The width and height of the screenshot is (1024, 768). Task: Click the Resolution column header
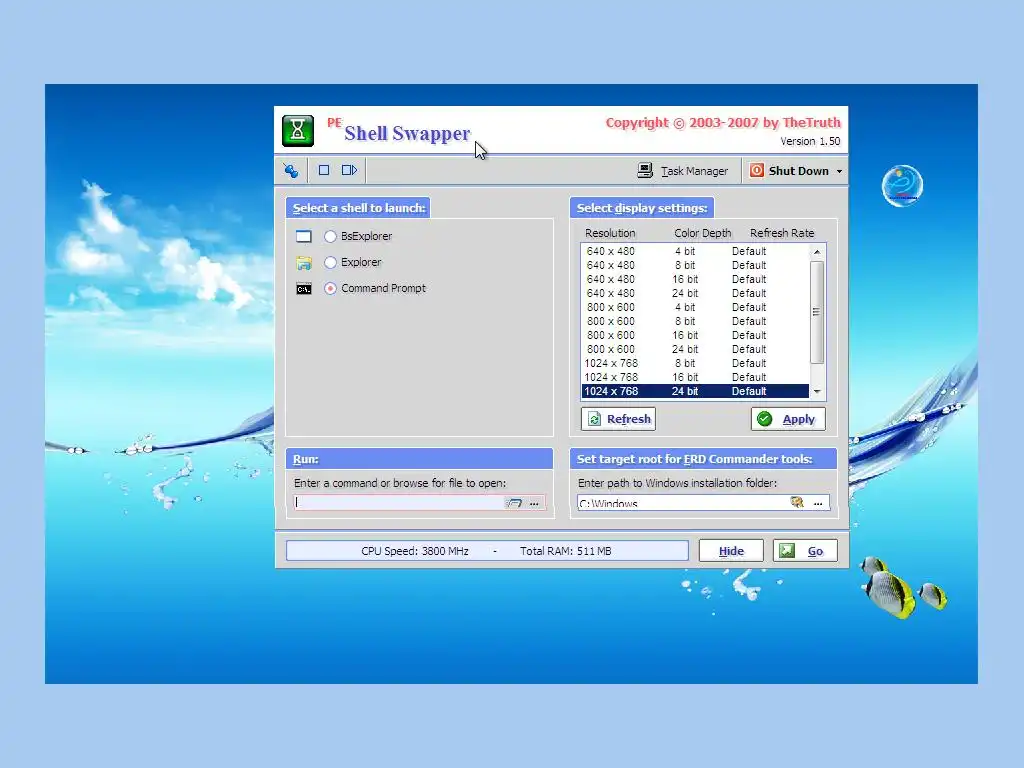tap(610, 233)
